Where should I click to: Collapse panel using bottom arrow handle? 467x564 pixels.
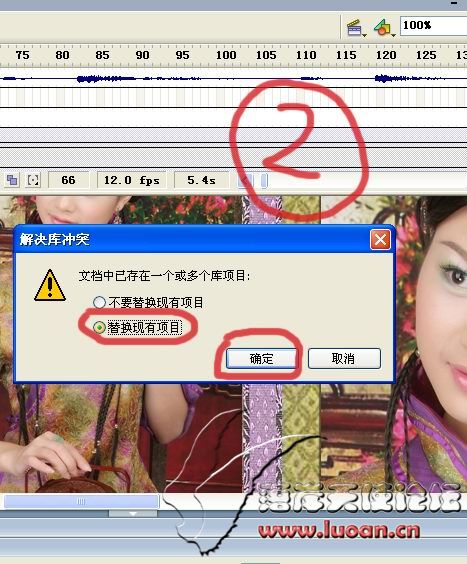point(133,514)
